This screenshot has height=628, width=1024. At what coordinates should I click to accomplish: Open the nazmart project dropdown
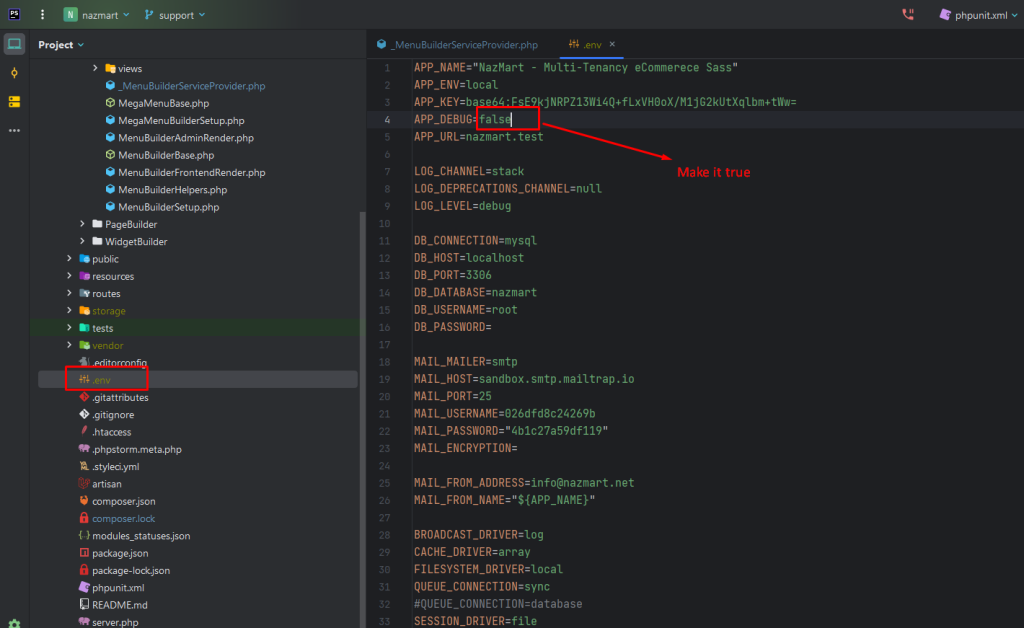tap(97, 14)
